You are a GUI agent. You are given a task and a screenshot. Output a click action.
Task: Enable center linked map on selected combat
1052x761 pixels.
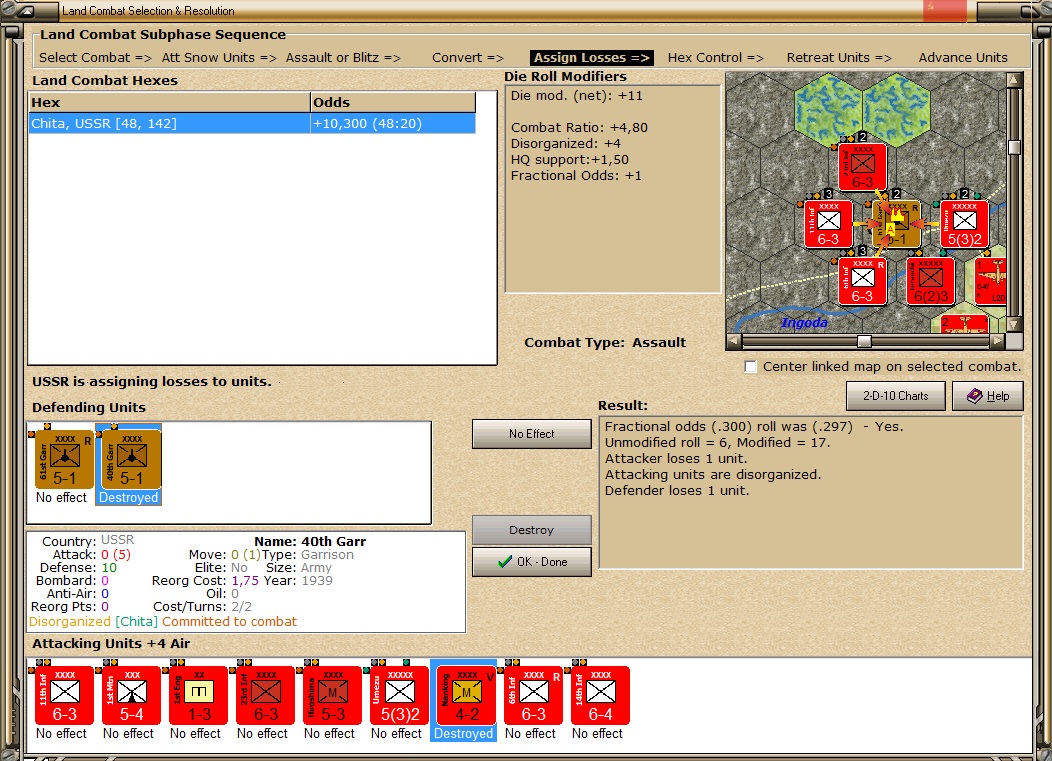coord(751,366)
